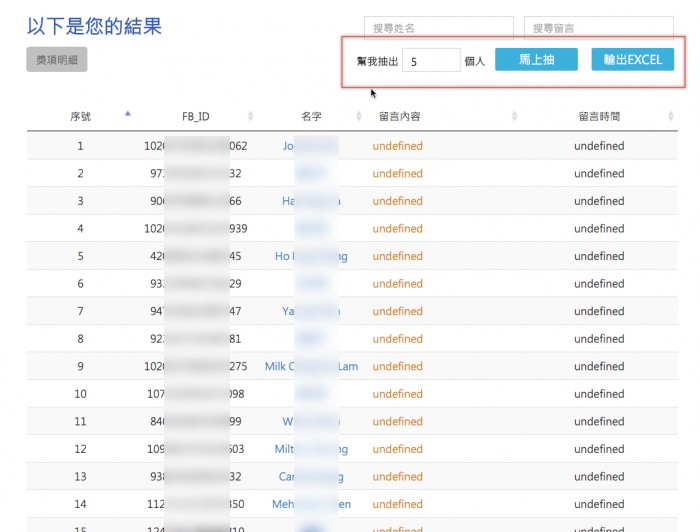Image resolution: width=700 pixels, height=532 pixels.
Task: Click the 序號 column header text
Action: pos(80,116)
